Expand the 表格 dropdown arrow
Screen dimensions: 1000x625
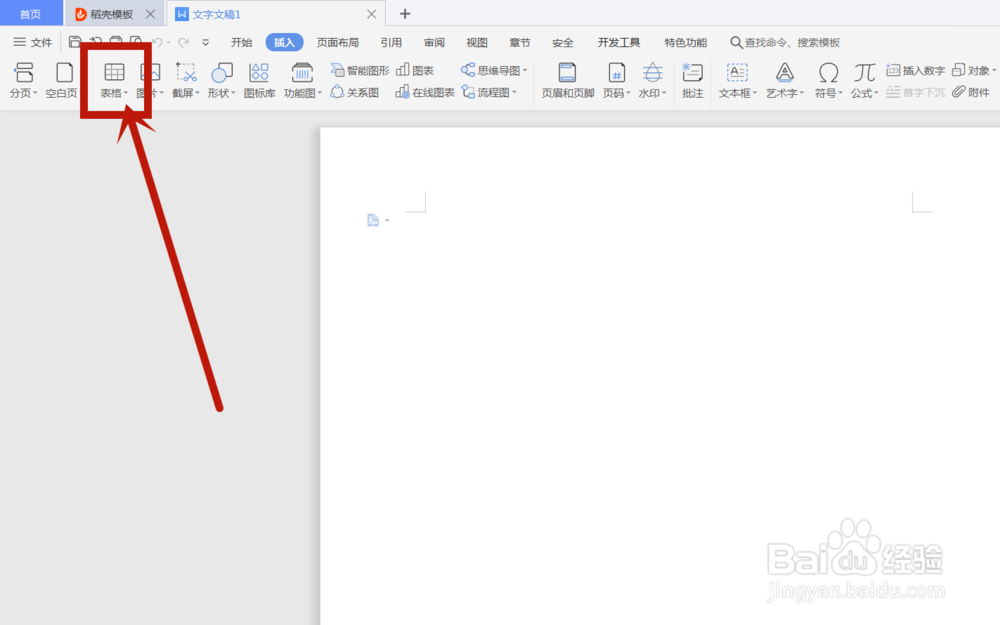pos(126,93)
